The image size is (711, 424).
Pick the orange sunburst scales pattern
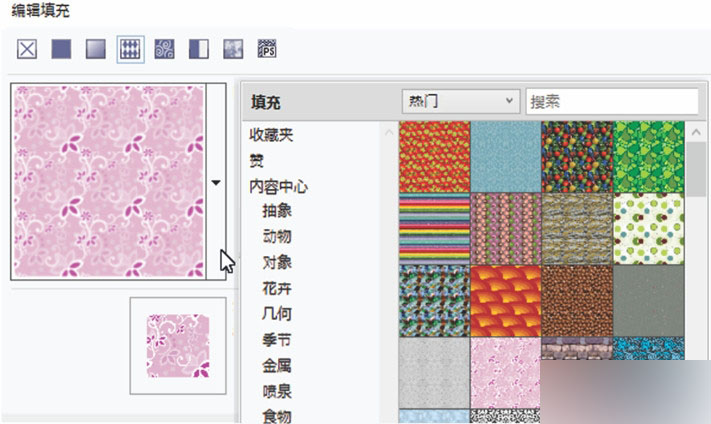point(506,301)
